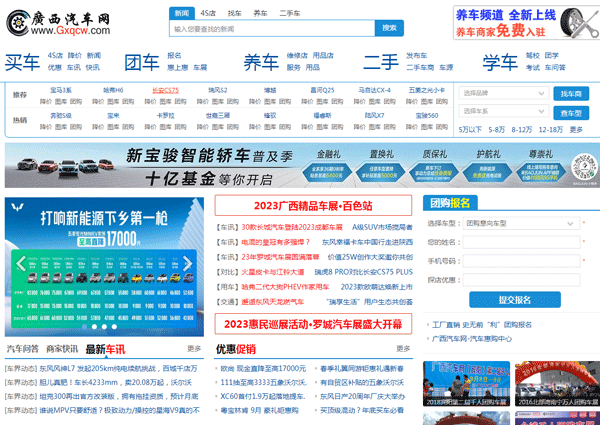Show the previous carousel slide with left arrow

(x=20, y=264)
